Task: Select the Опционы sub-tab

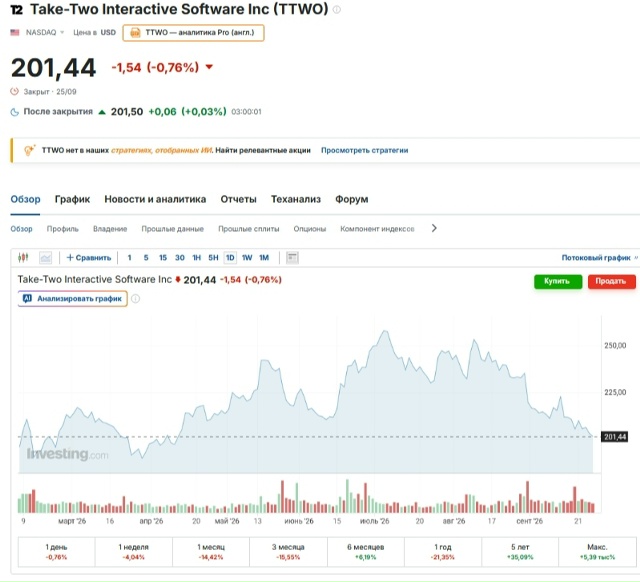Action: 310,229
